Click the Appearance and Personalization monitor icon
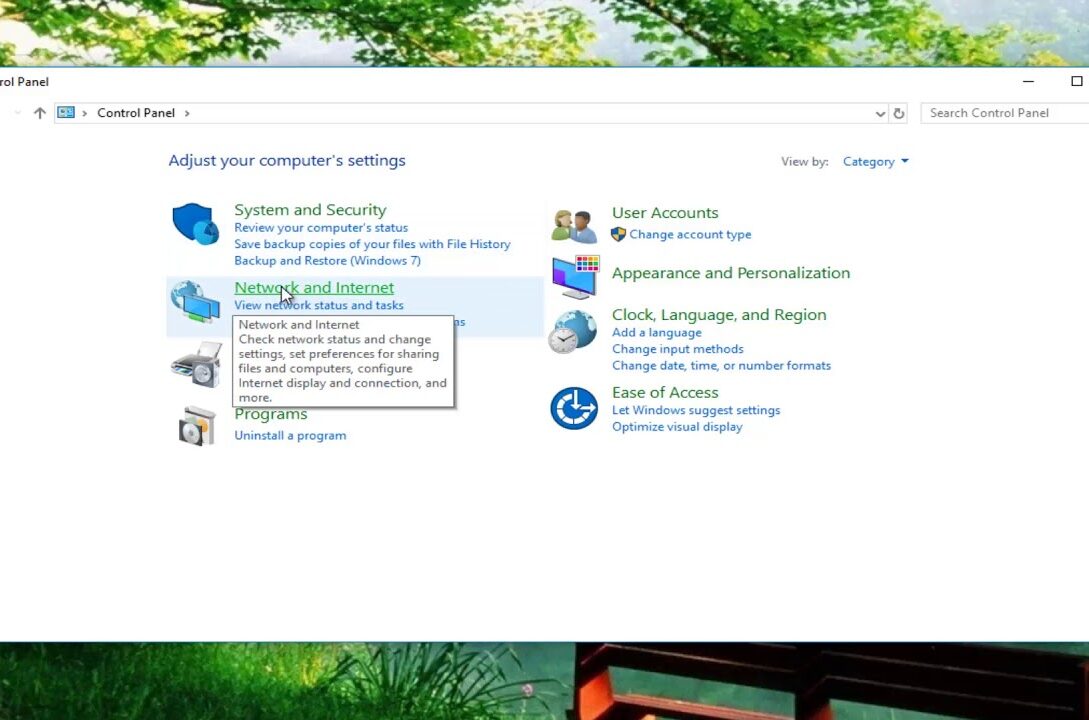1089x720 pixels. point(576,276)
